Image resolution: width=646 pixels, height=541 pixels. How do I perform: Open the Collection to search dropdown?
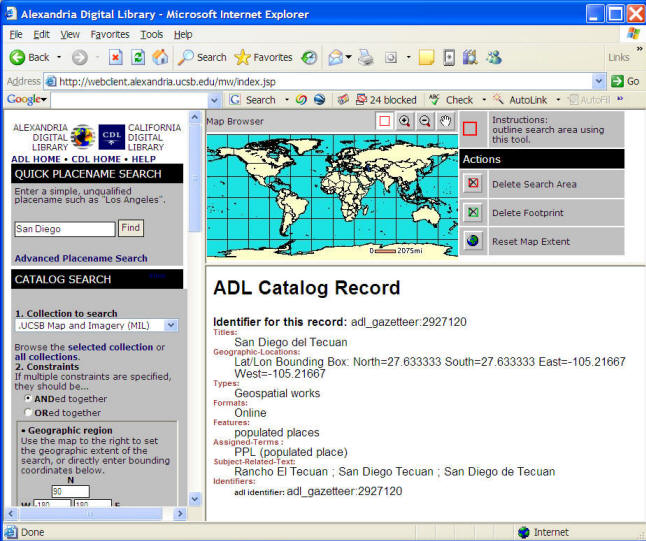[171, 325]
